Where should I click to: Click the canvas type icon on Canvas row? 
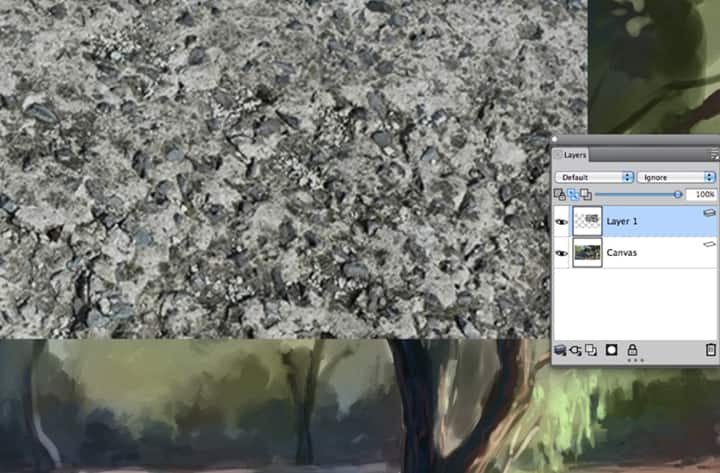[x=709, y=244]
